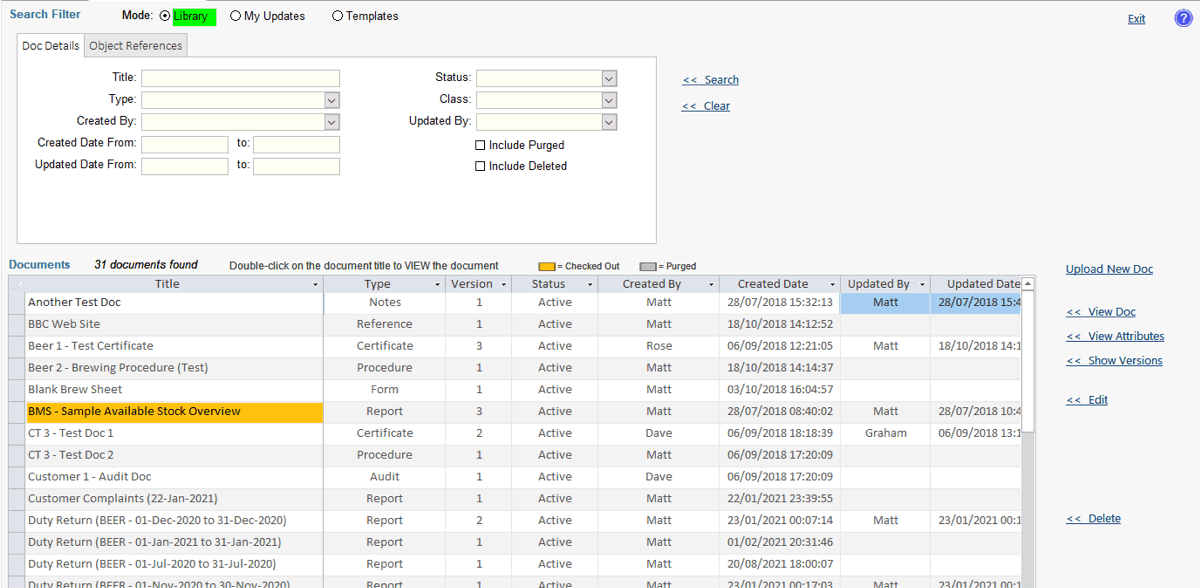
Task: Click the Version column header dropdown arrow
Action: pyautogui.click(x=503, y=285)
